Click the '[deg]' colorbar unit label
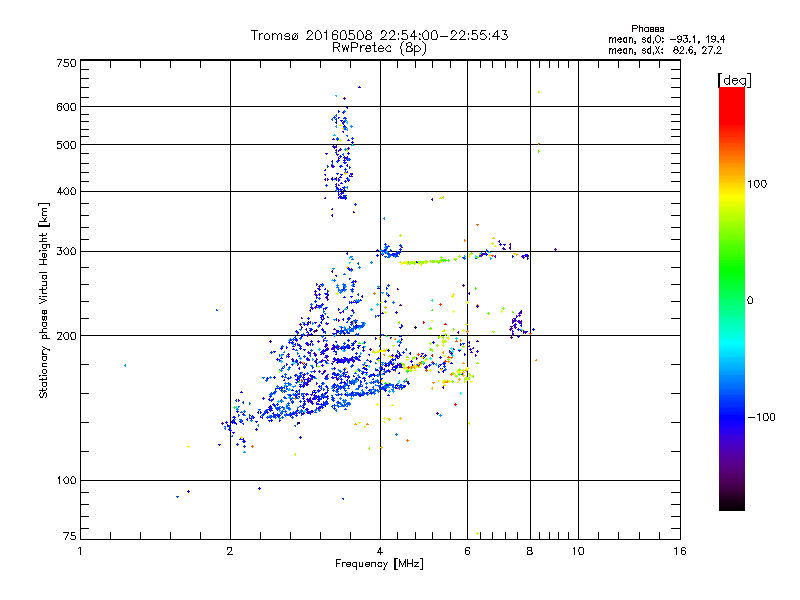This screenshot has height=600, width=800. coord(734,80)
